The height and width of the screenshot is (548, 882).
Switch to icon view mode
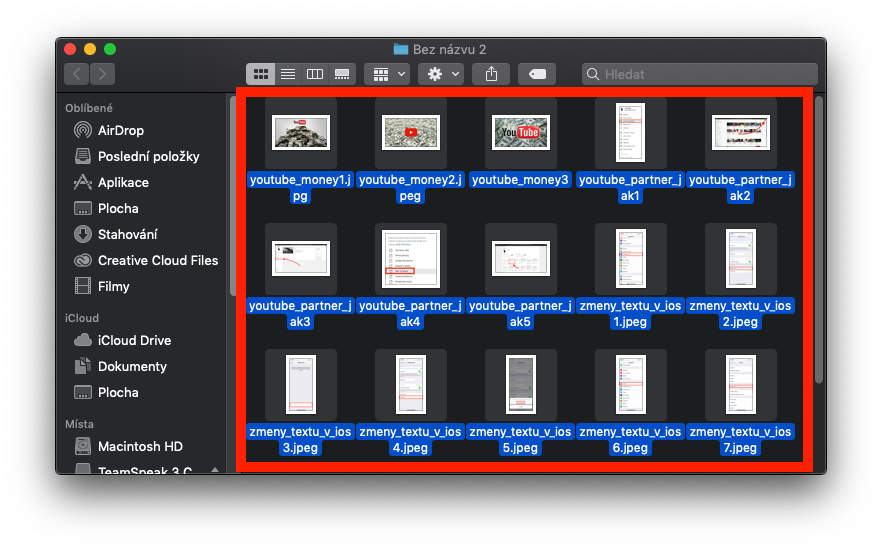tap(260, 74)
